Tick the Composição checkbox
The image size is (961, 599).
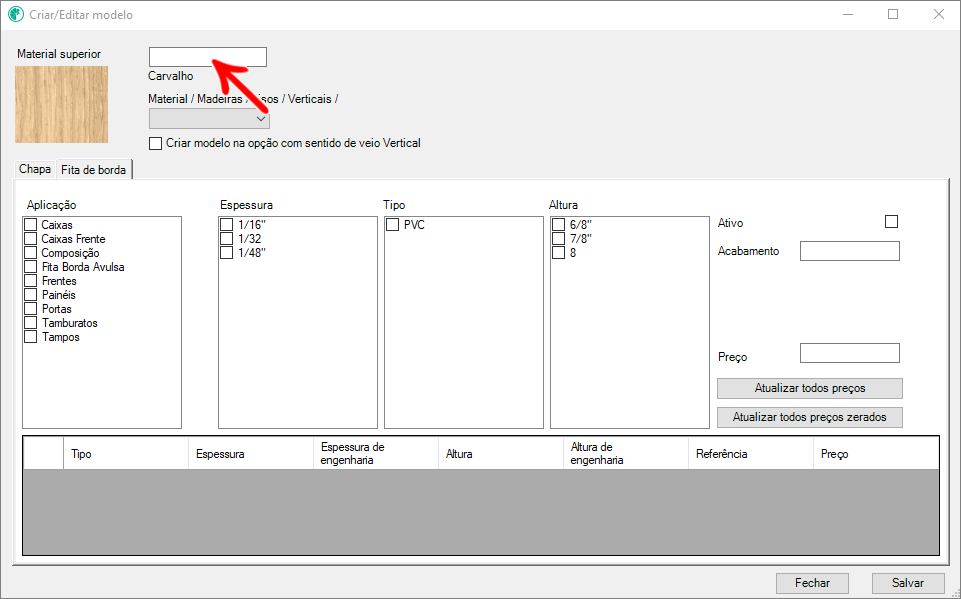[x=31, y=253]
